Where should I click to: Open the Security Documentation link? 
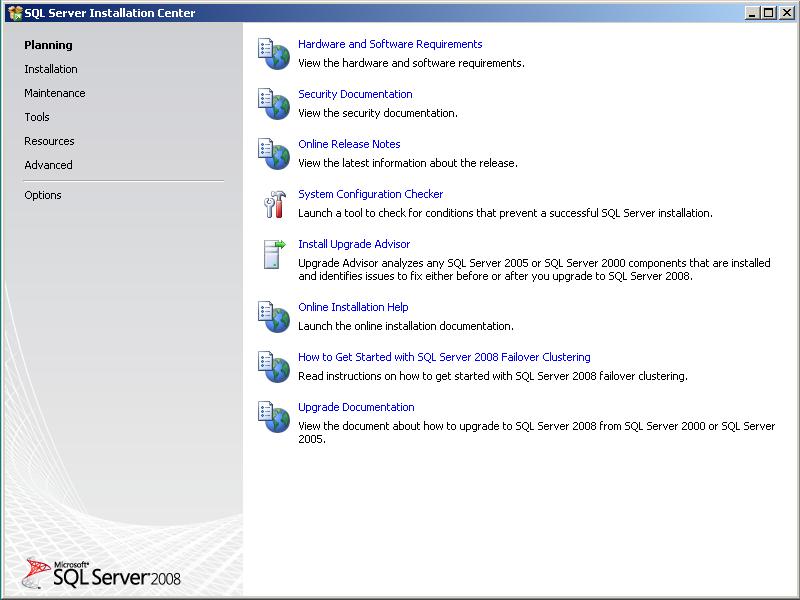(x=355, y=94)
